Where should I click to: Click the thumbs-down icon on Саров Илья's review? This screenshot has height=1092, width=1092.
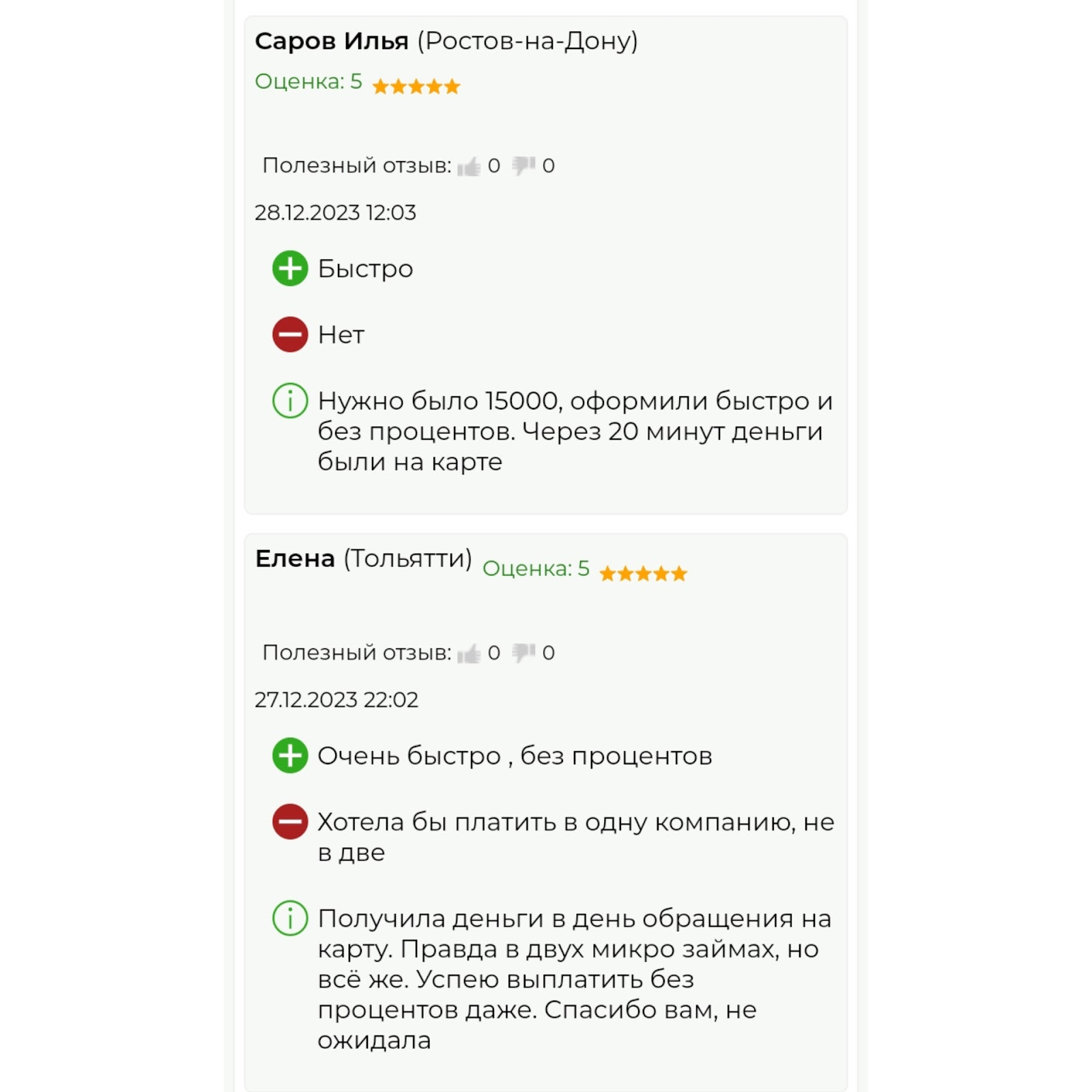click(523, 164)
